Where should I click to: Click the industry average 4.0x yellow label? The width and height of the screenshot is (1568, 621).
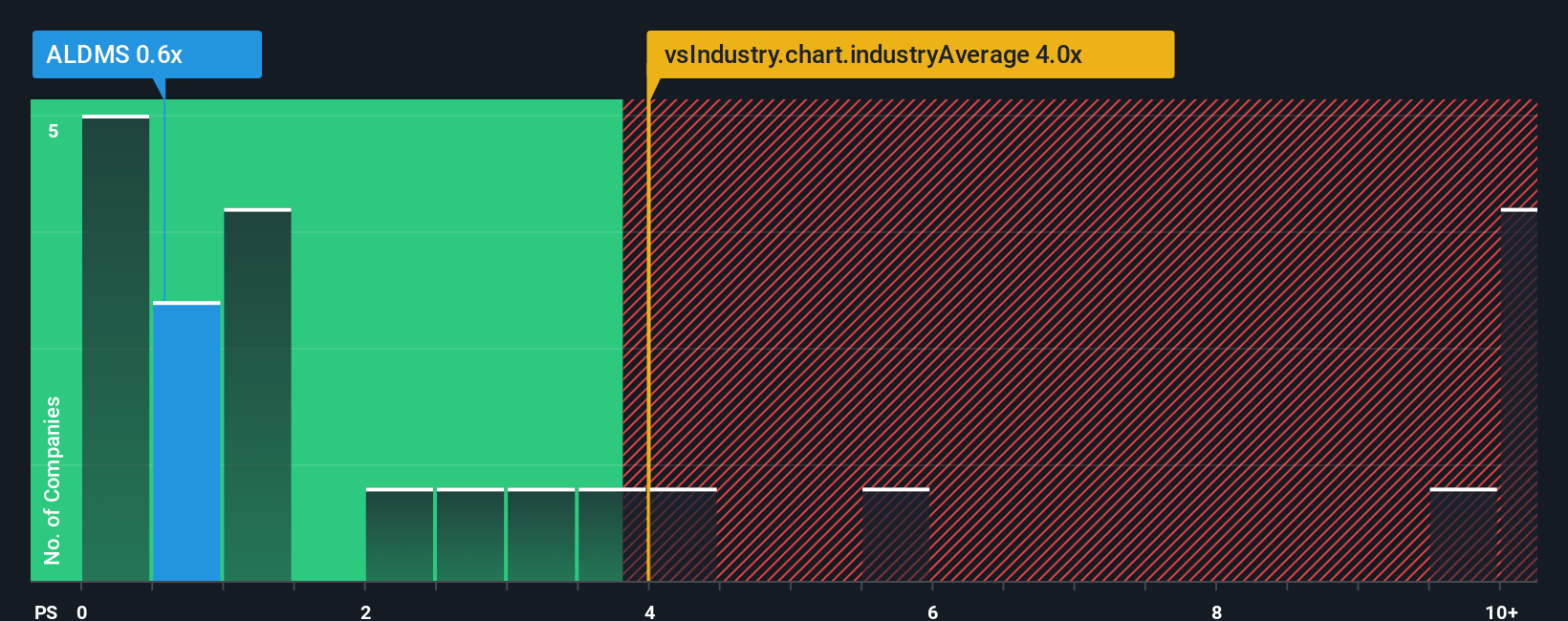[x=910, y=54]
